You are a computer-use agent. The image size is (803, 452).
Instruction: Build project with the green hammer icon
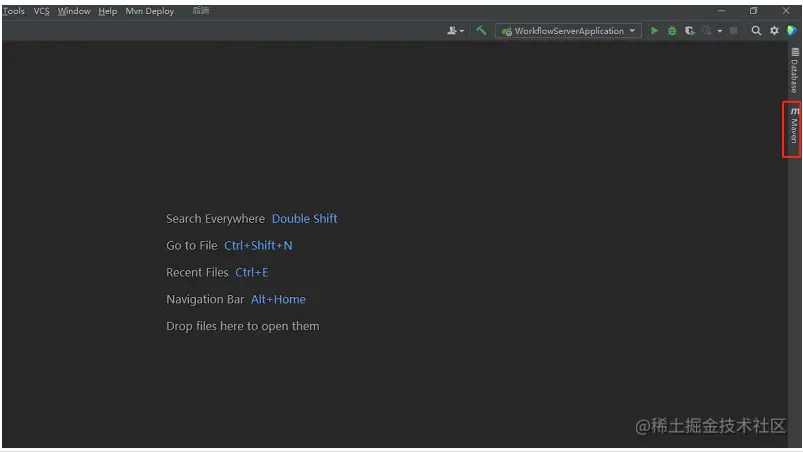[481, 30]
